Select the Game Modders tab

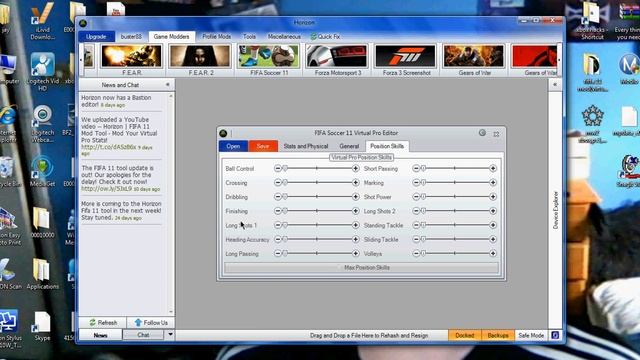[171, 37]
